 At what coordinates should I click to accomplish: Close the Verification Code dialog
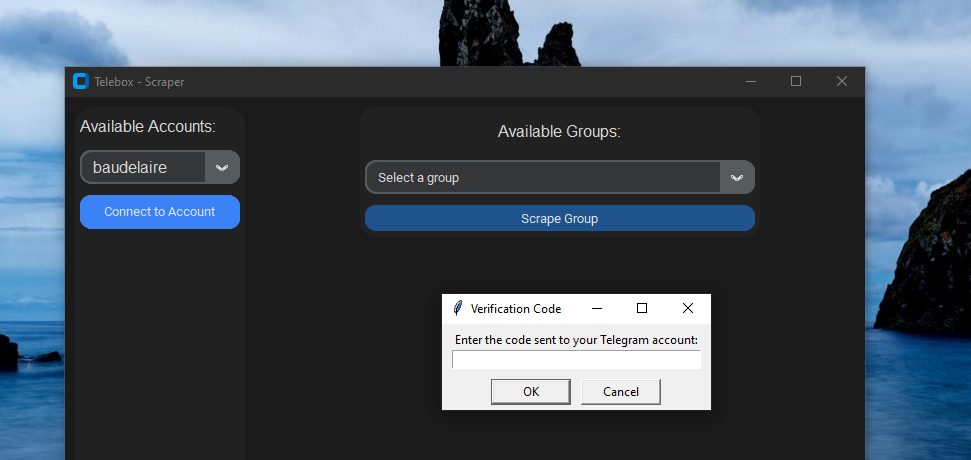(687, 308)
